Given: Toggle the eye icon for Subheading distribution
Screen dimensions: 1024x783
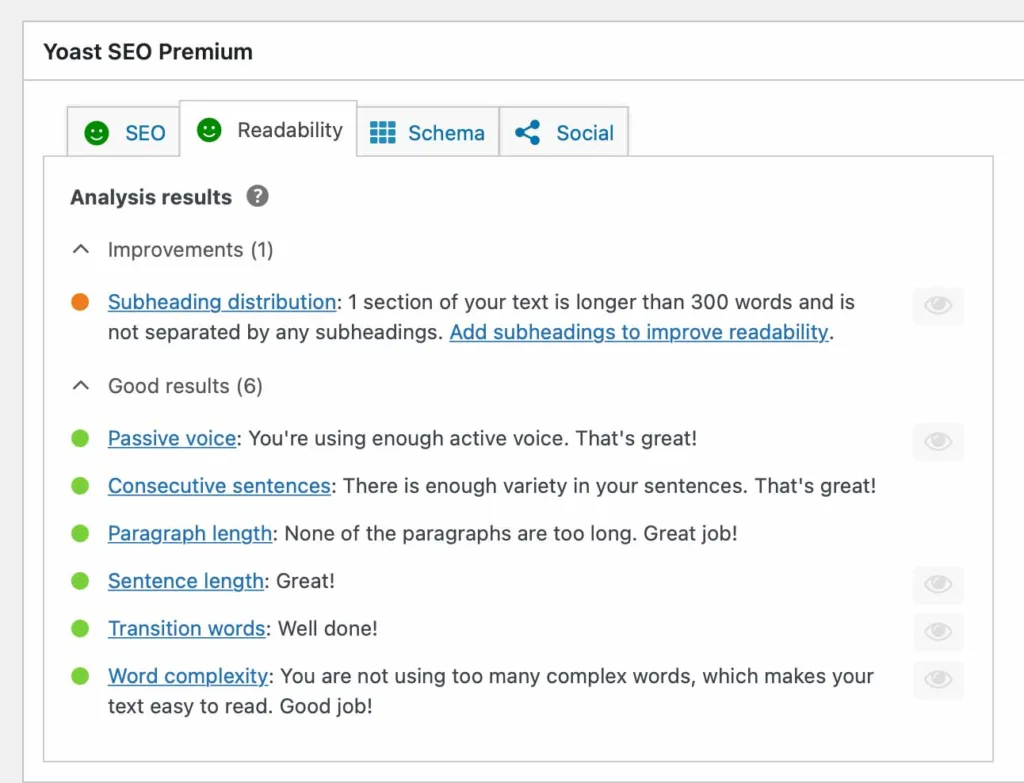Looking at the screenshot, I should click(x=937, y=305).
